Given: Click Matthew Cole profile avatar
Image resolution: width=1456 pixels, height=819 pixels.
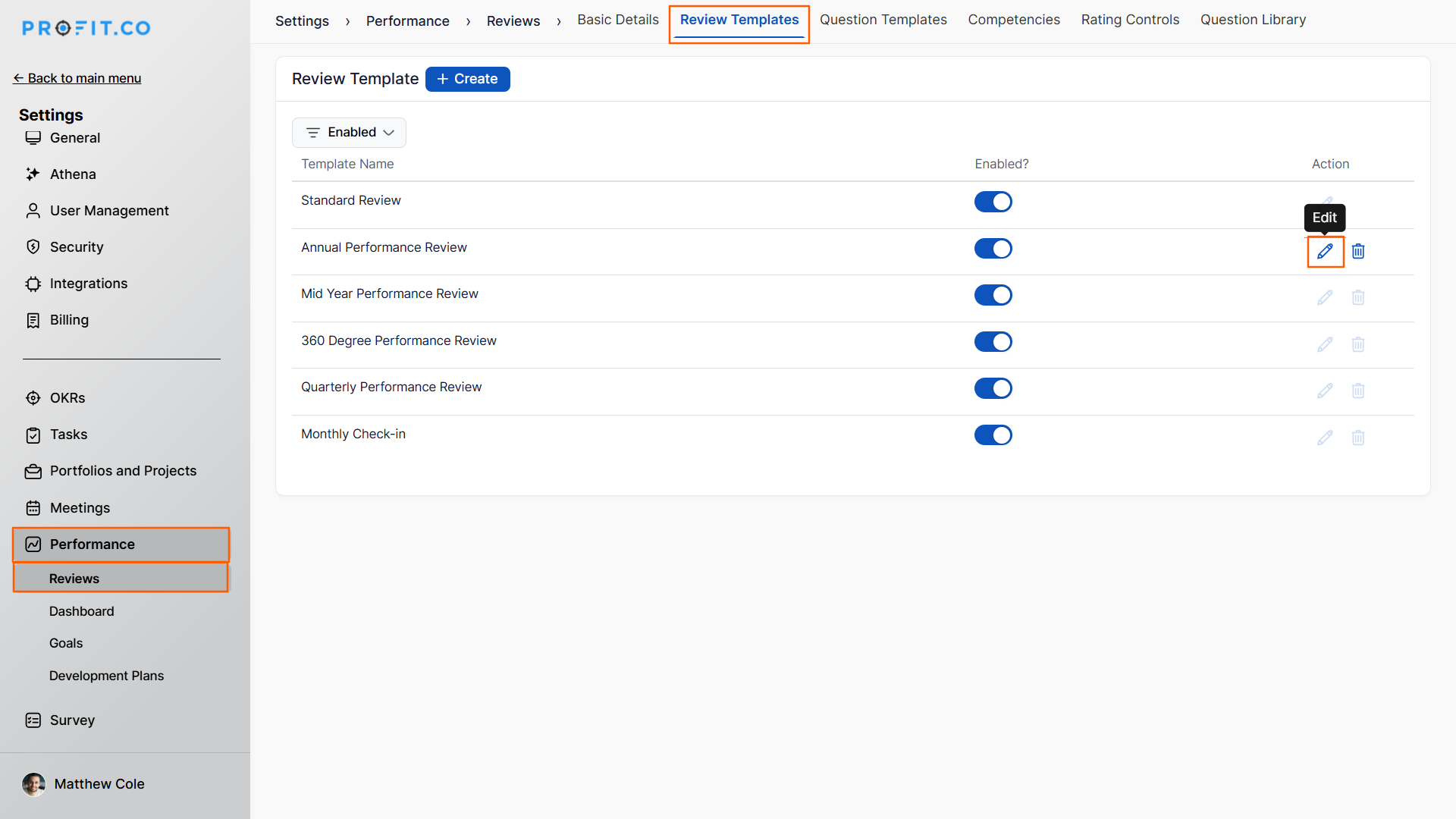Looking at the screenshot, I should pos(33,784).
